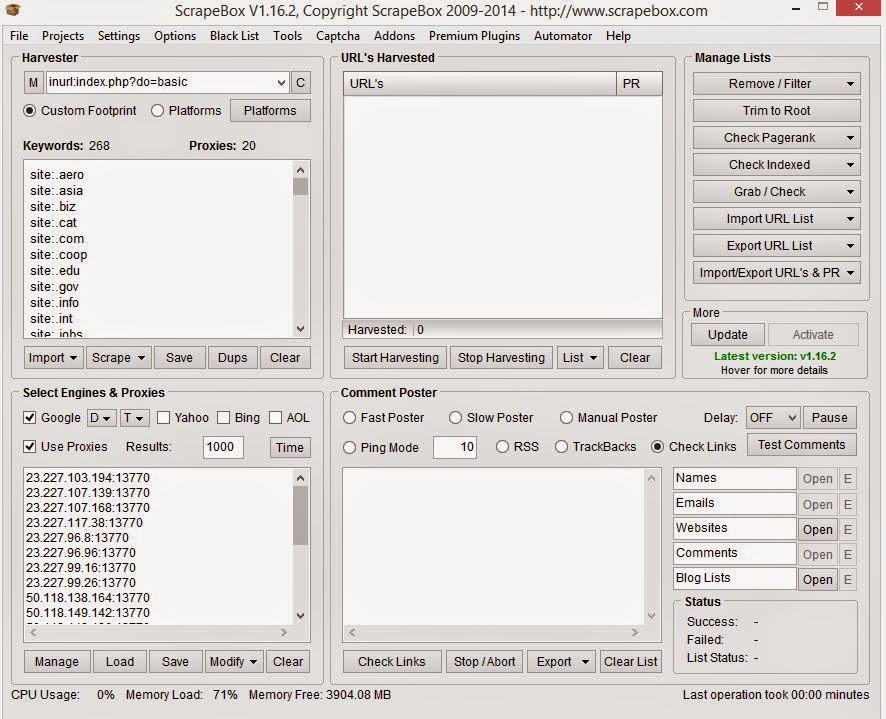Click the E edit button beside Names
This screenshot has height=719, width=886.
847,478
